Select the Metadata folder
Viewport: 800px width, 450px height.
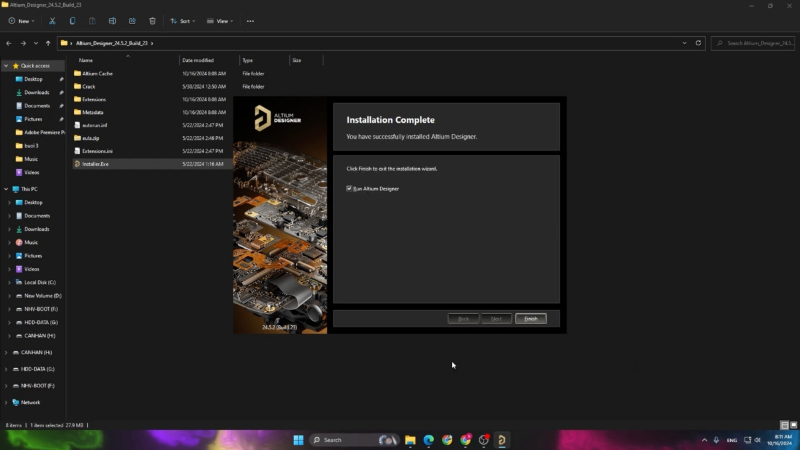[92, 112]
